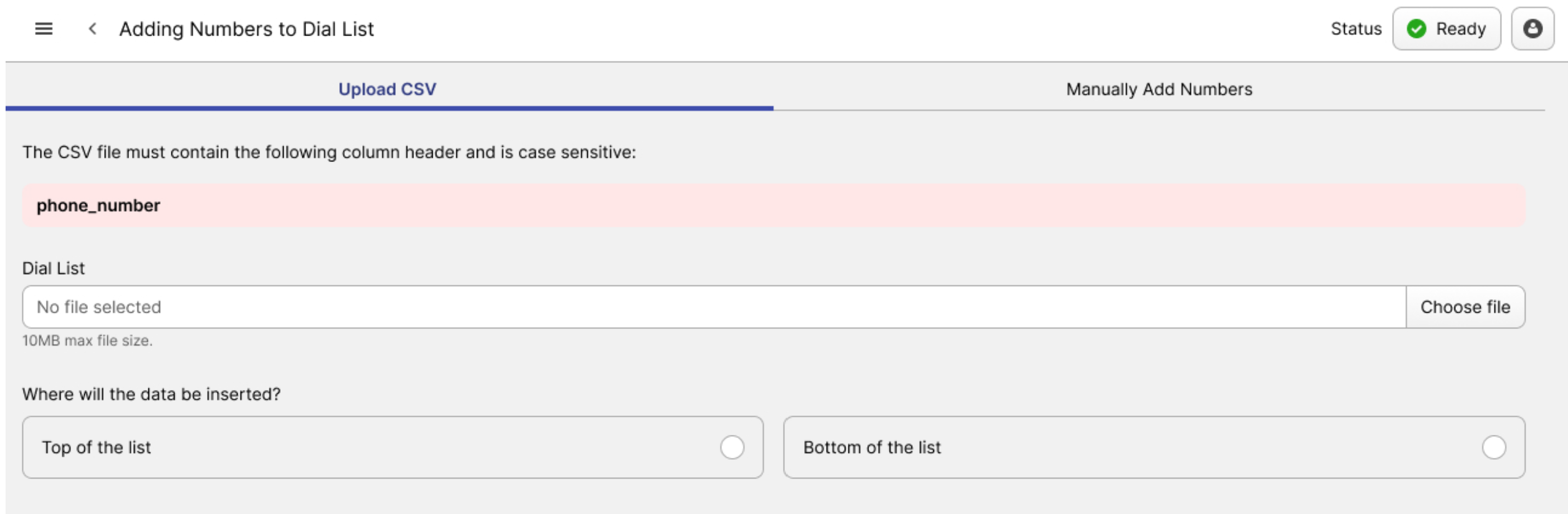Click the CSV case sensitive instruction text
This screenshot has width=1568, height=514.
[329, 152]
